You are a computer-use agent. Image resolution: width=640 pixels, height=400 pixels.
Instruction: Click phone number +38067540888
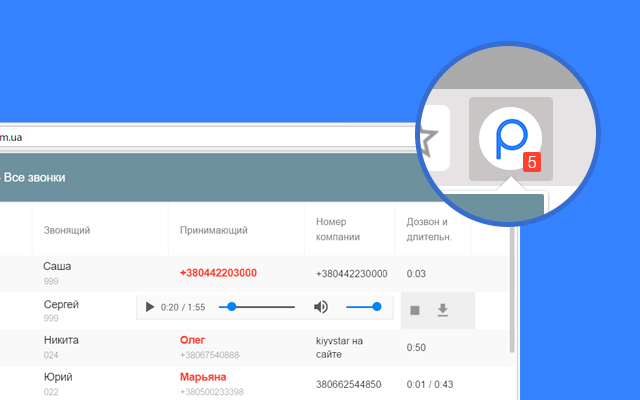(209, 355)
